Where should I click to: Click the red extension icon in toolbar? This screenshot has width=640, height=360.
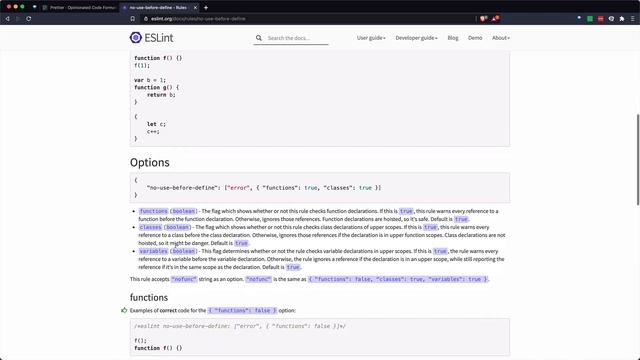point(600,18)
